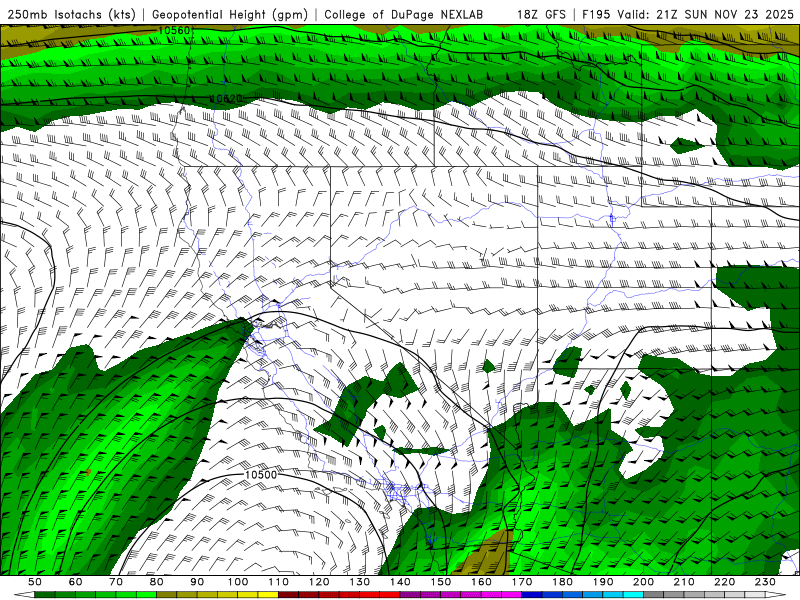Click the 170 value on the color scale
The height and width of the screenshot is (600, 800).
[x=522, y=582]
